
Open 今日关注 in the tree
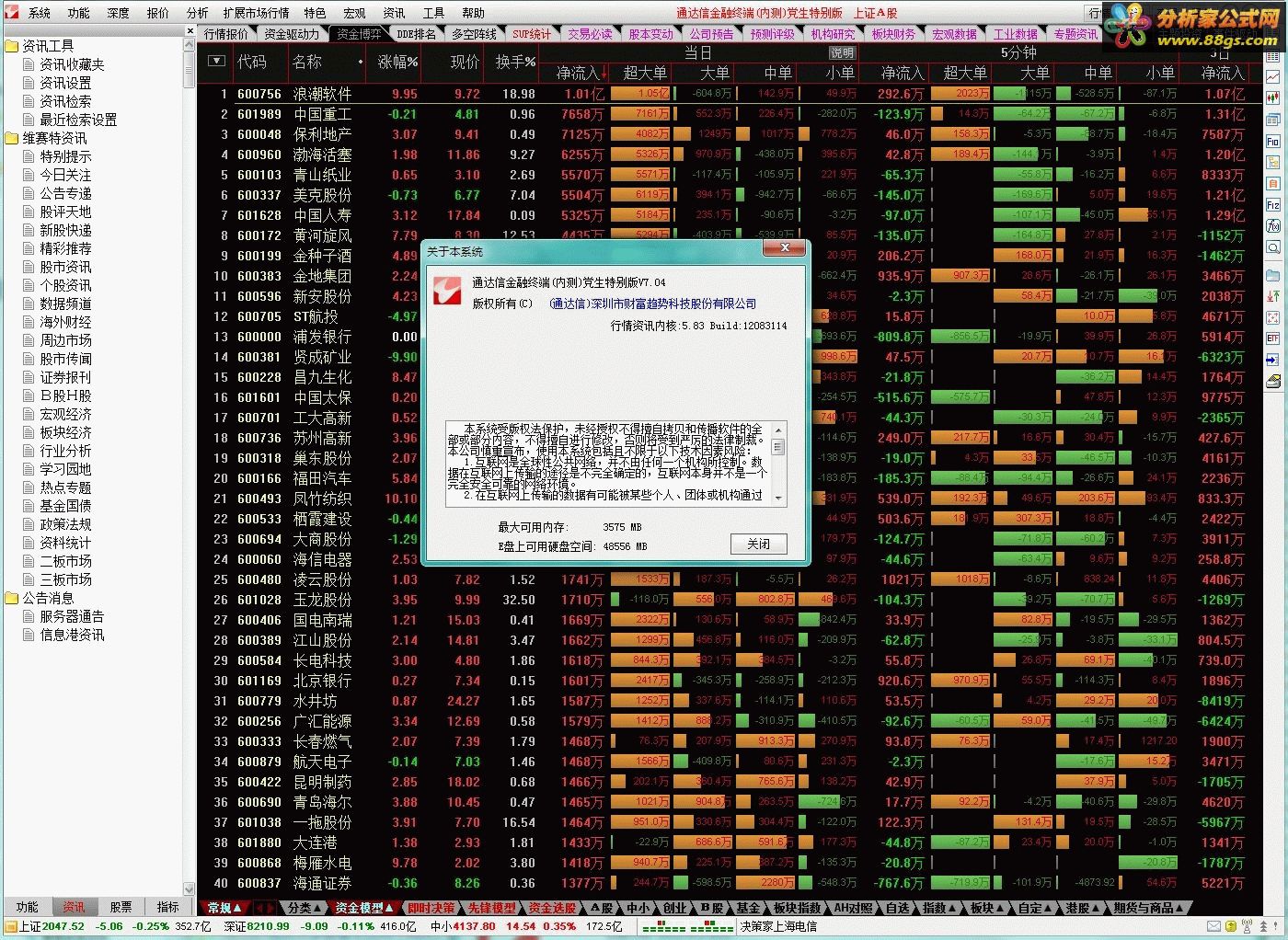[x=64, y=175]
